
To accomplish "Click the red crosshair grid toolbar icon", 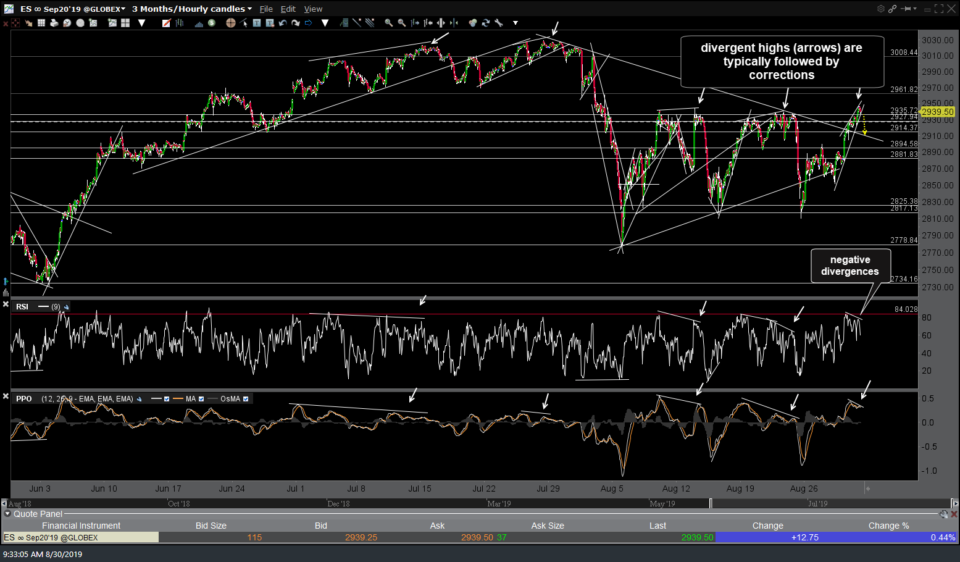I will (x=15, y=23).
